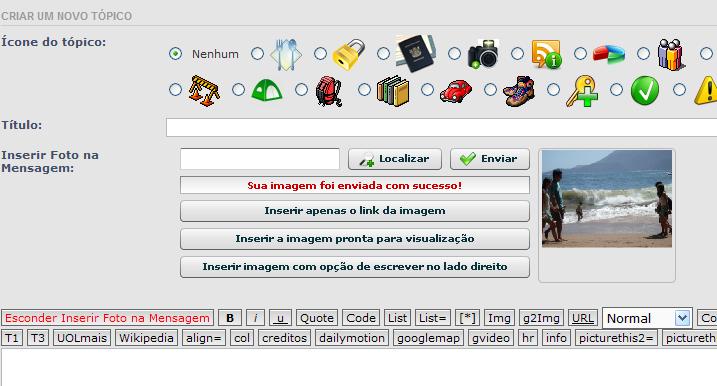
Task: Select radio button for red car icon
Action: [427, 89]
